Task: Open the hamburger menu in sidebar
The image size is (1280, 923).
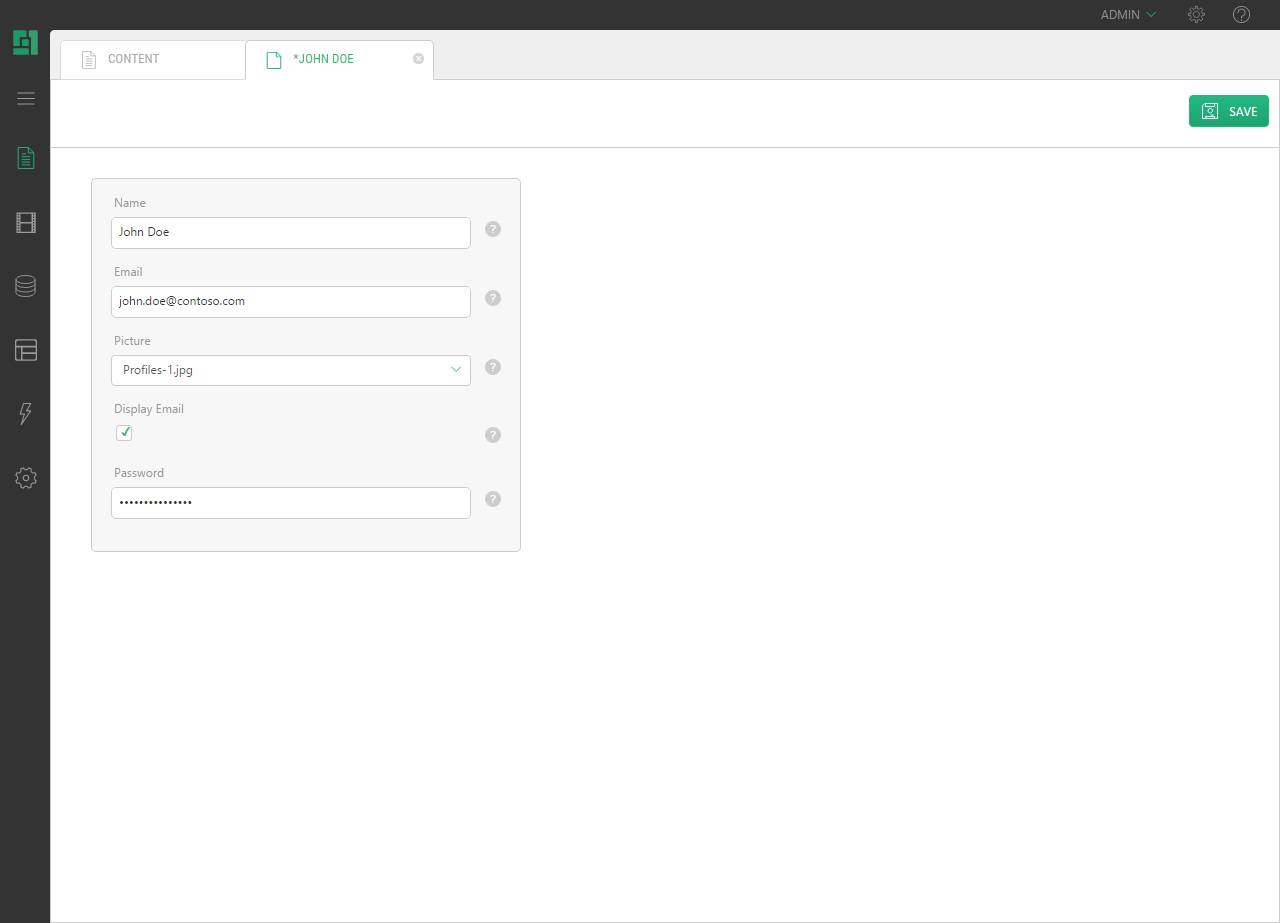Action: point(26,98)
